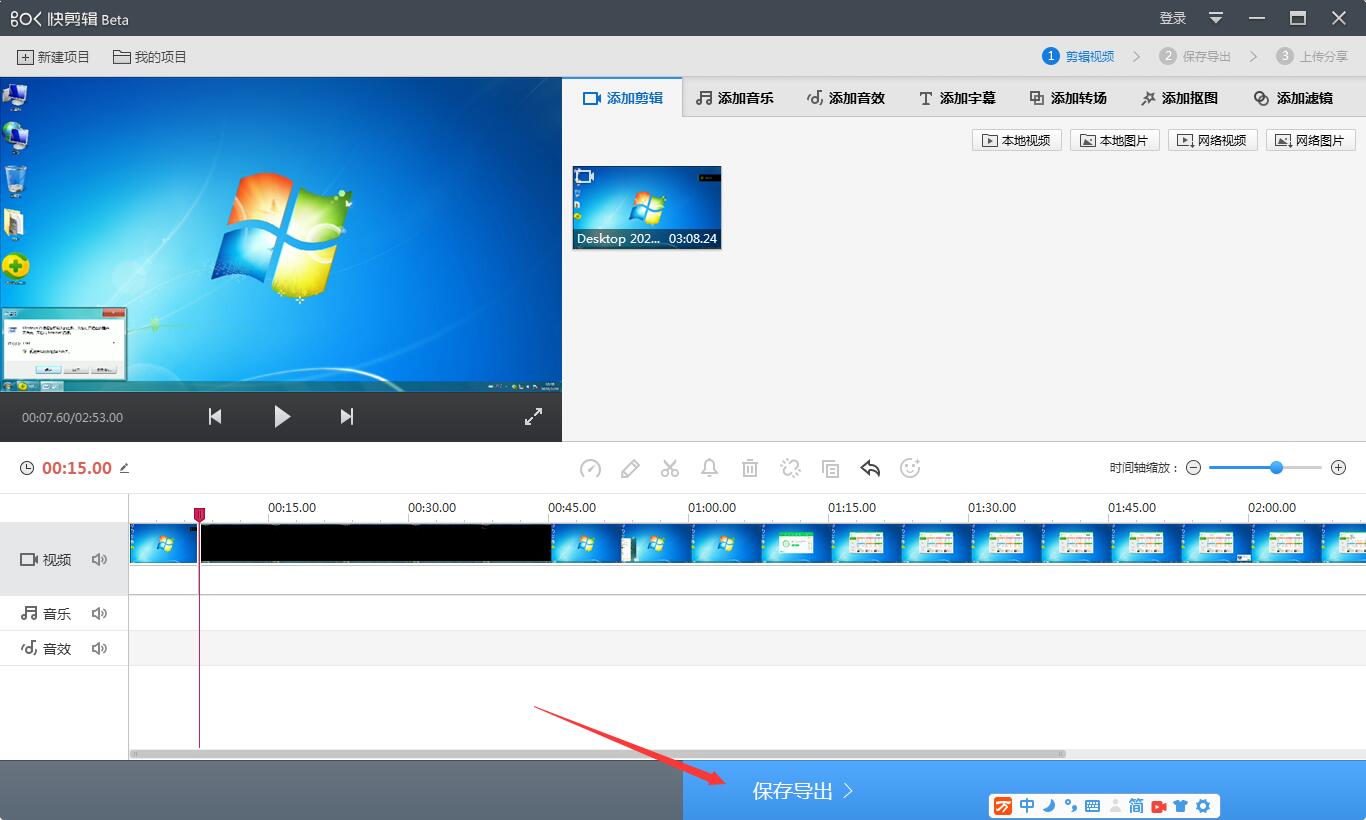1366x820 pixels.
Task: Click the IME user account icon
Action: (1114, 806)
